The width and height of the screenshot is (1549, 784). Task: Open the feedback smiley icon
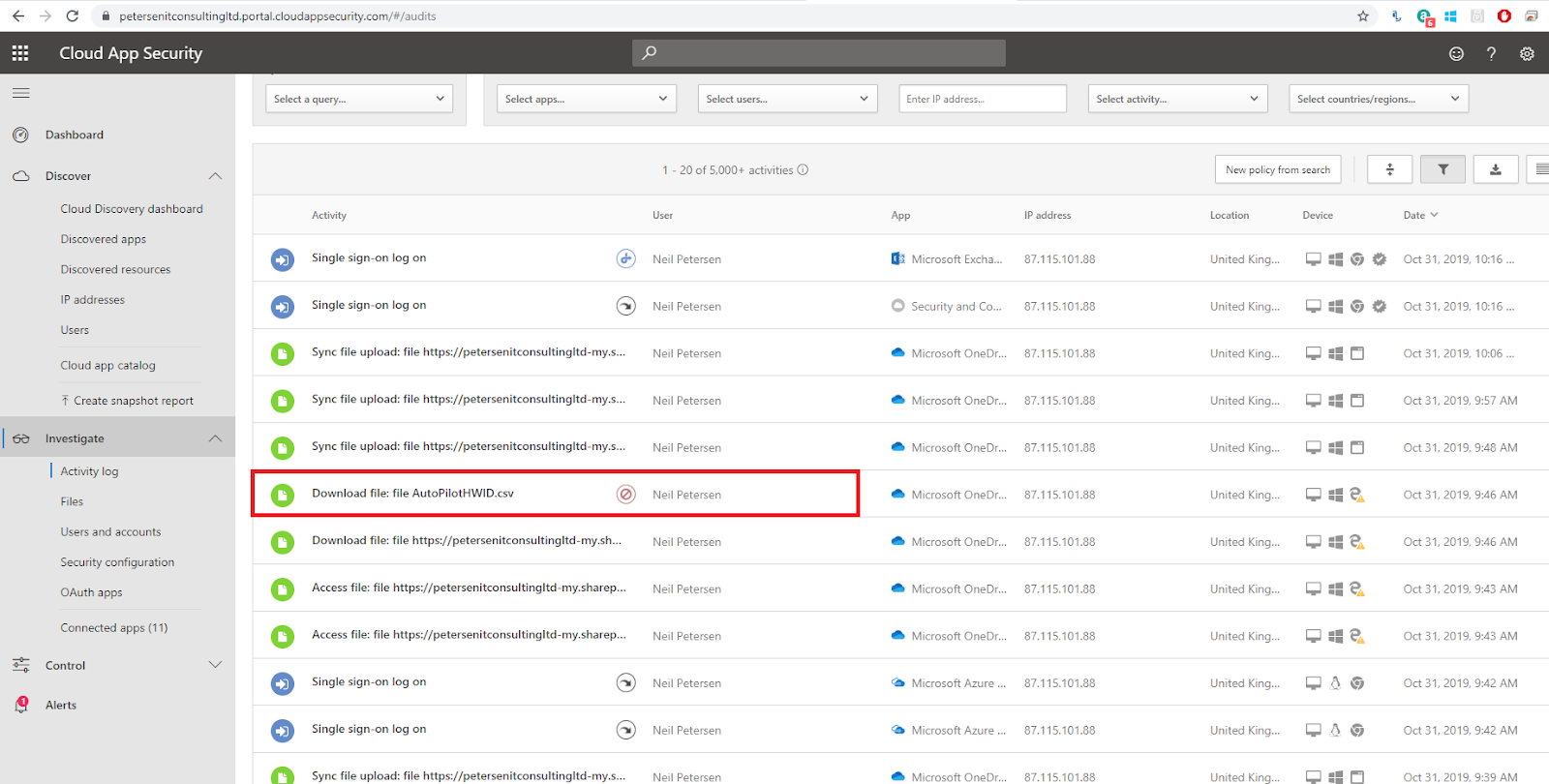1456,54
